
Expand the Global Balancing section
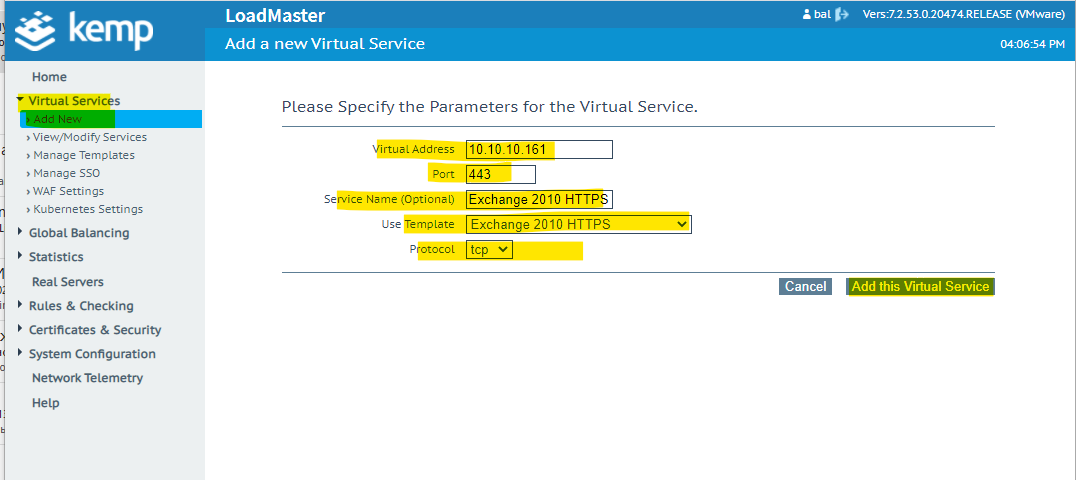tap(20, 233)
